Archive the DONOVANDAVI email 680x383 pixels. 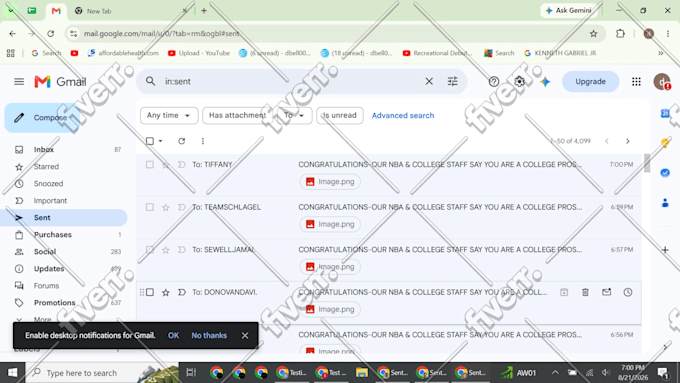pos(564,292)
